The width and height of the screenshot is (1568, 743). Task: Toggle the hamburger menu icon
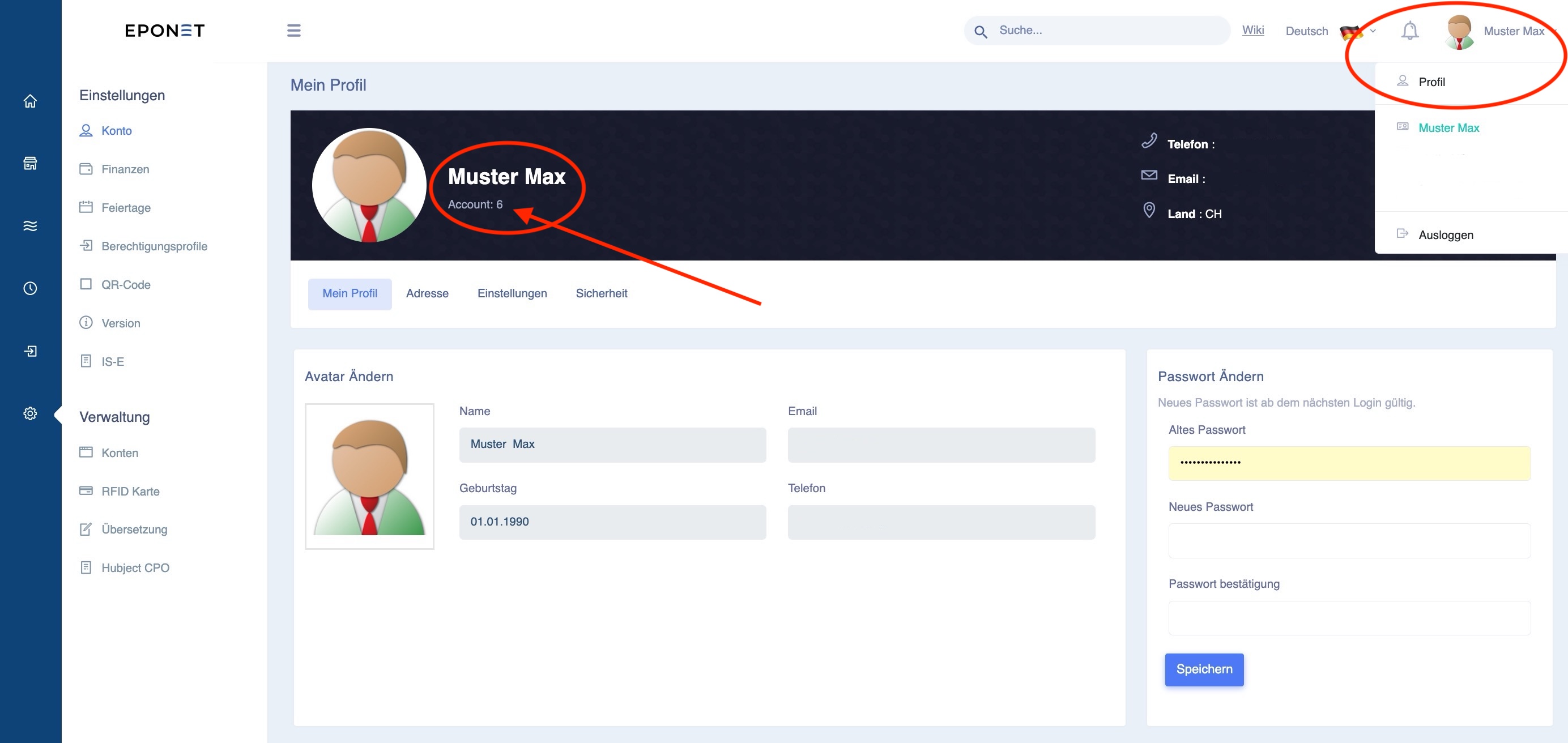pos(294,31)
